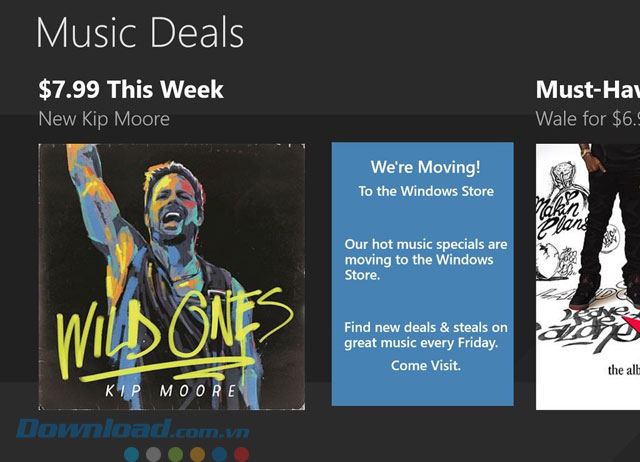Click the "Come Visit." link
640x462 pixels.
click(425, 366)
